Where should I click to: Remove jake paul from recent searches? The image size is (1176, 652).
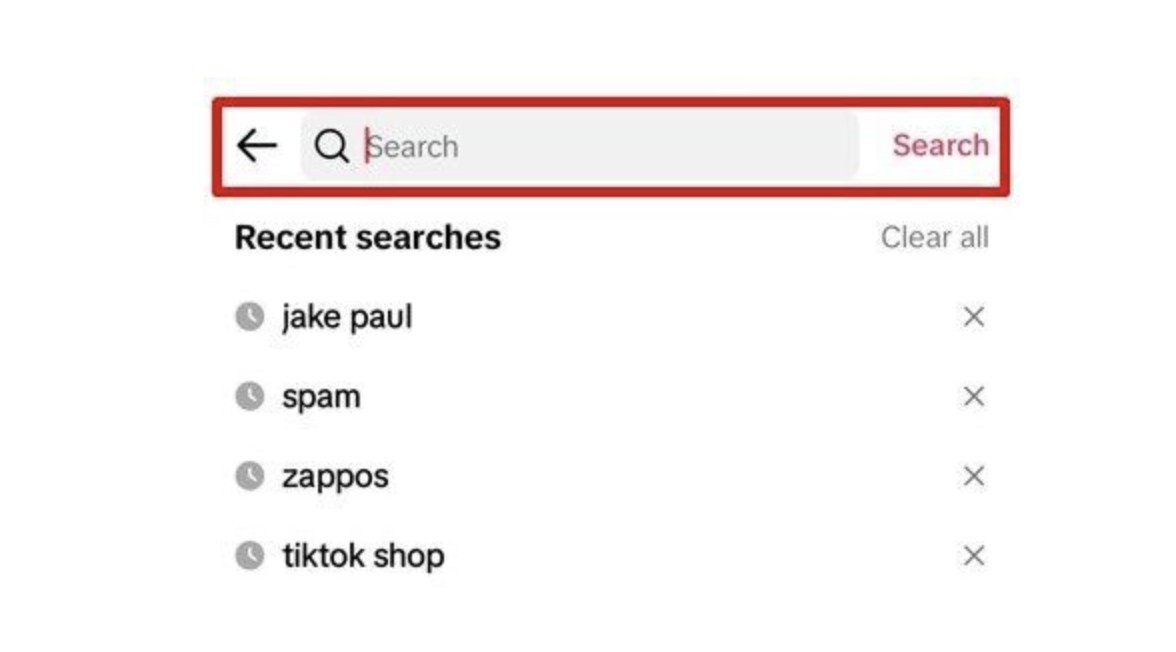point(973,317)
